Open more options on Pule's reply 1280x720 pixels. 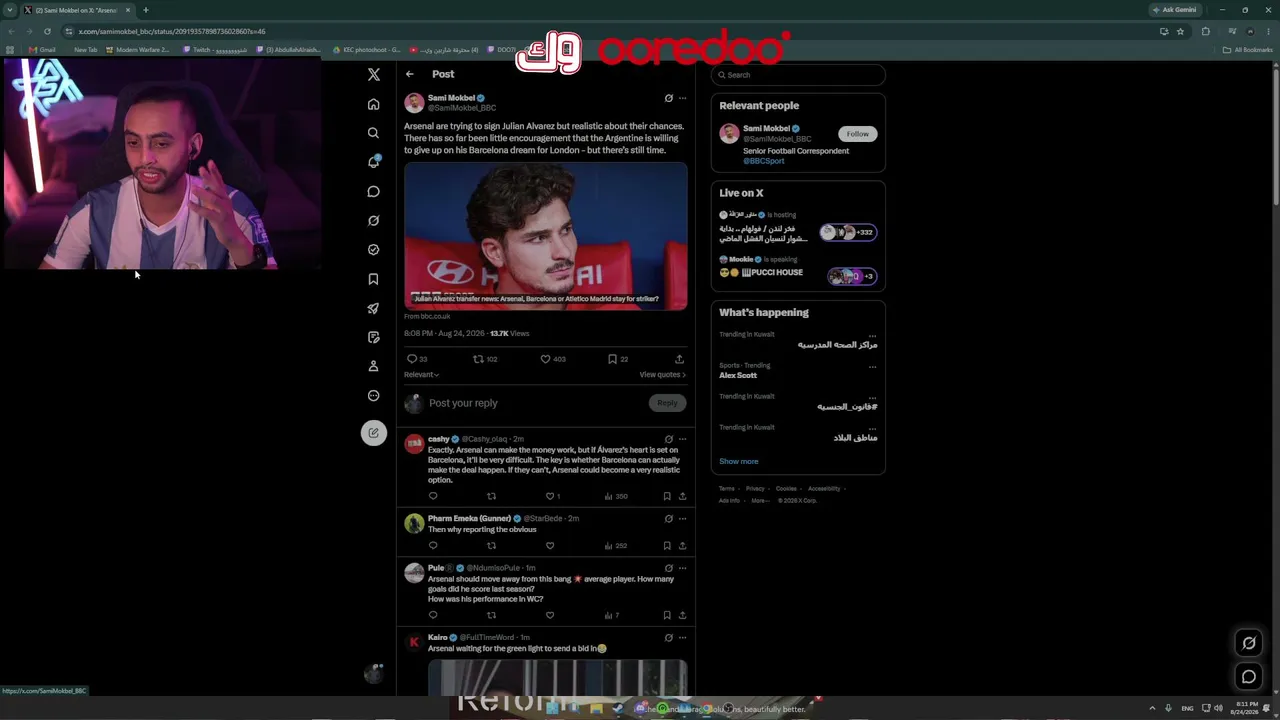pyautogui.click(x=683, y=568)
